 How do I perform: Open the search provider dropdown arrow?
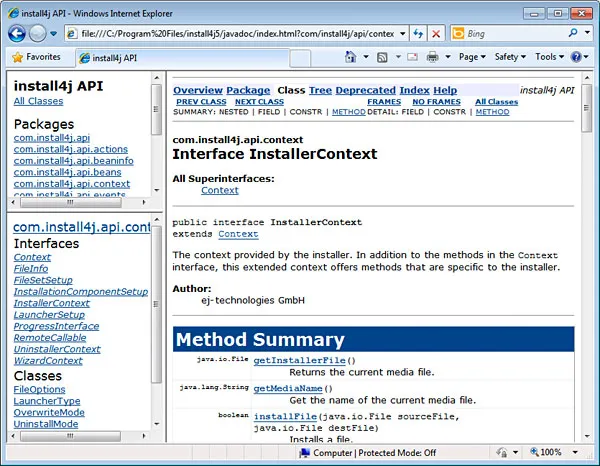(587, 33)
